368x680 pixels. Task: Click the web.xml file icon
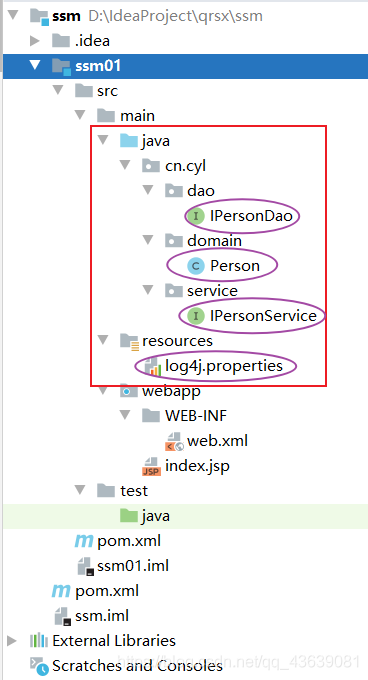pos(174,441)
